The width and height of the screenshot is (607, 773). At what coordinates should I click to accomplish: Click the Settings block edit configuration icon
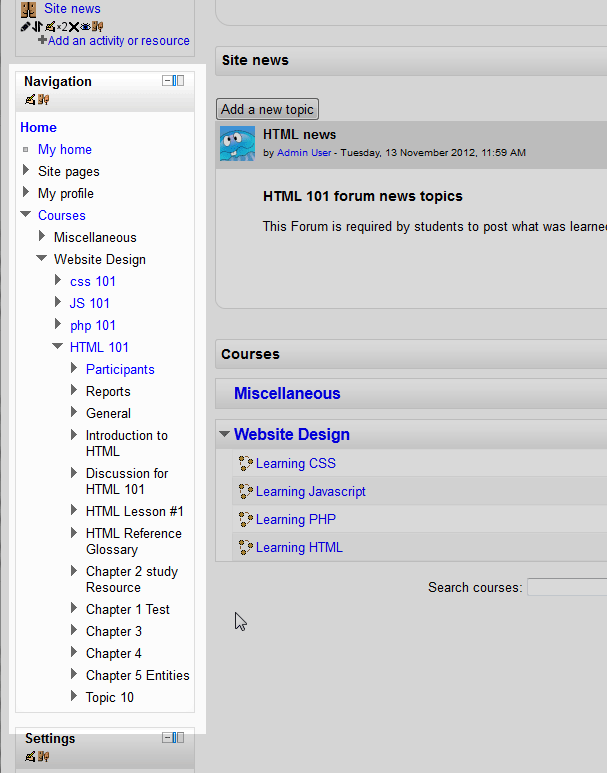point(30,756)
